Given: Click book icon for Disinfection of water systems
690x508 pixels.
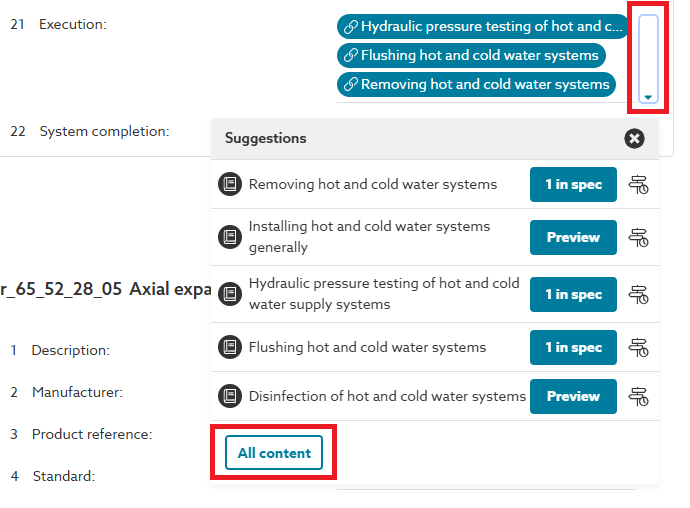Looking at the screenshot, I should point(230,396).
